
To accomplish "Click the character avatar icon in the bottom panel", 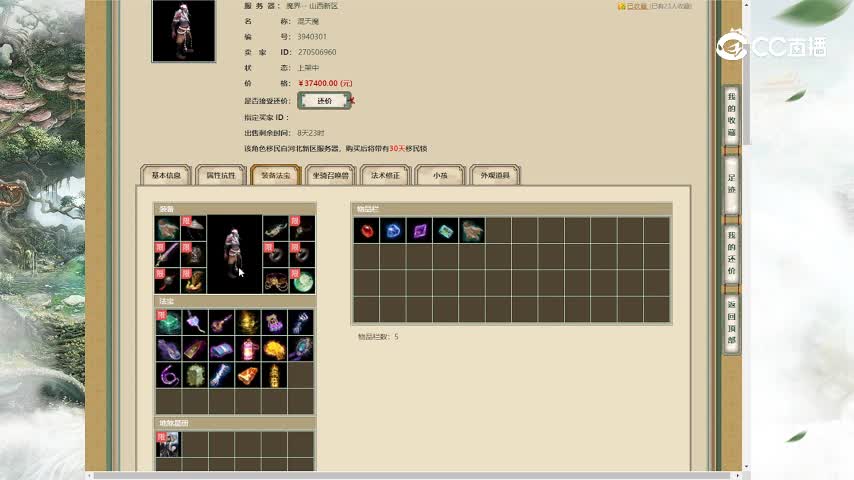I will (168, 445).
